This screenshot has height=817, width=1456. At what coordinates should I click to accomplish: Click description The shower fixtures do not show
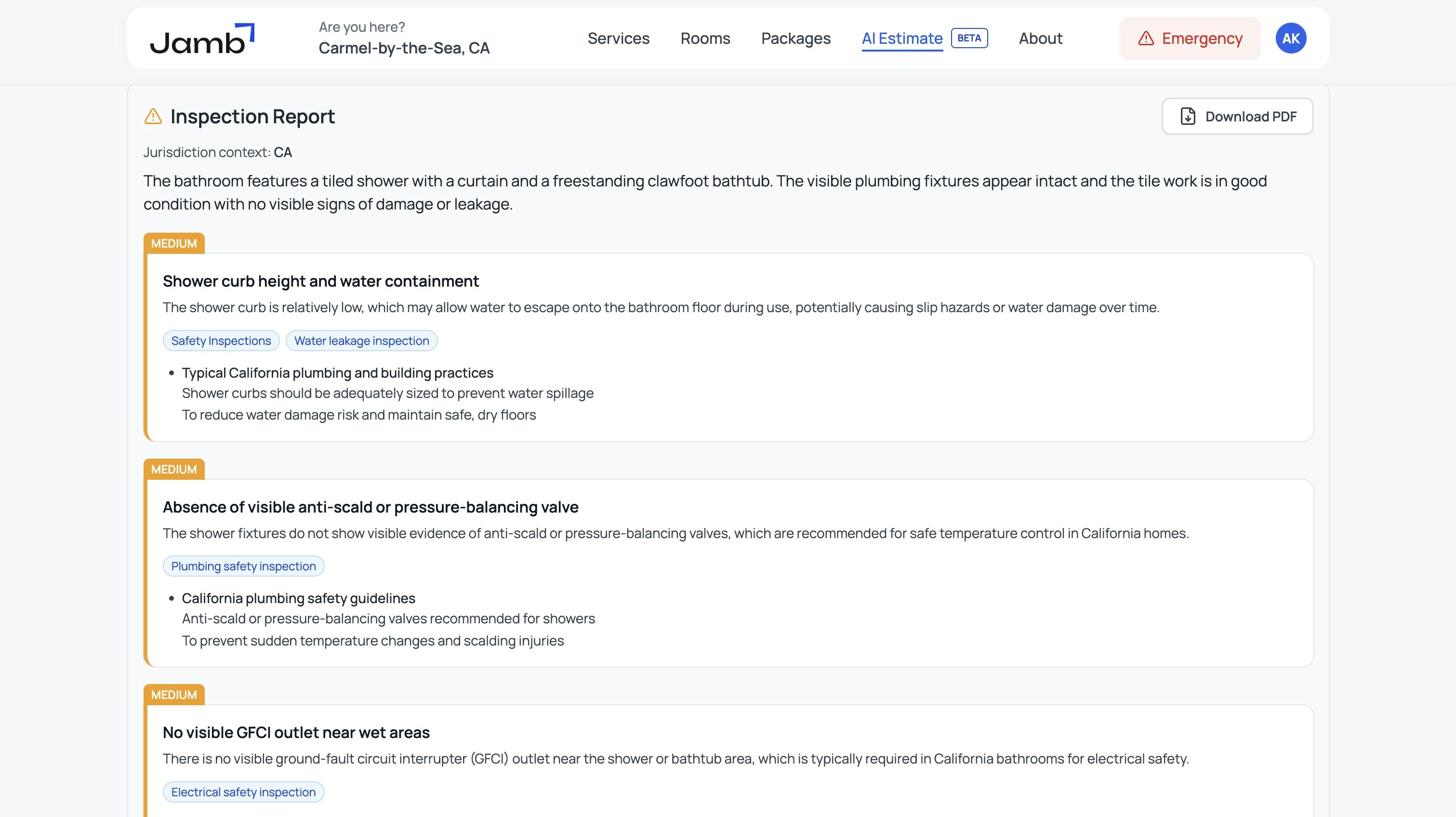tap(675, 533)
